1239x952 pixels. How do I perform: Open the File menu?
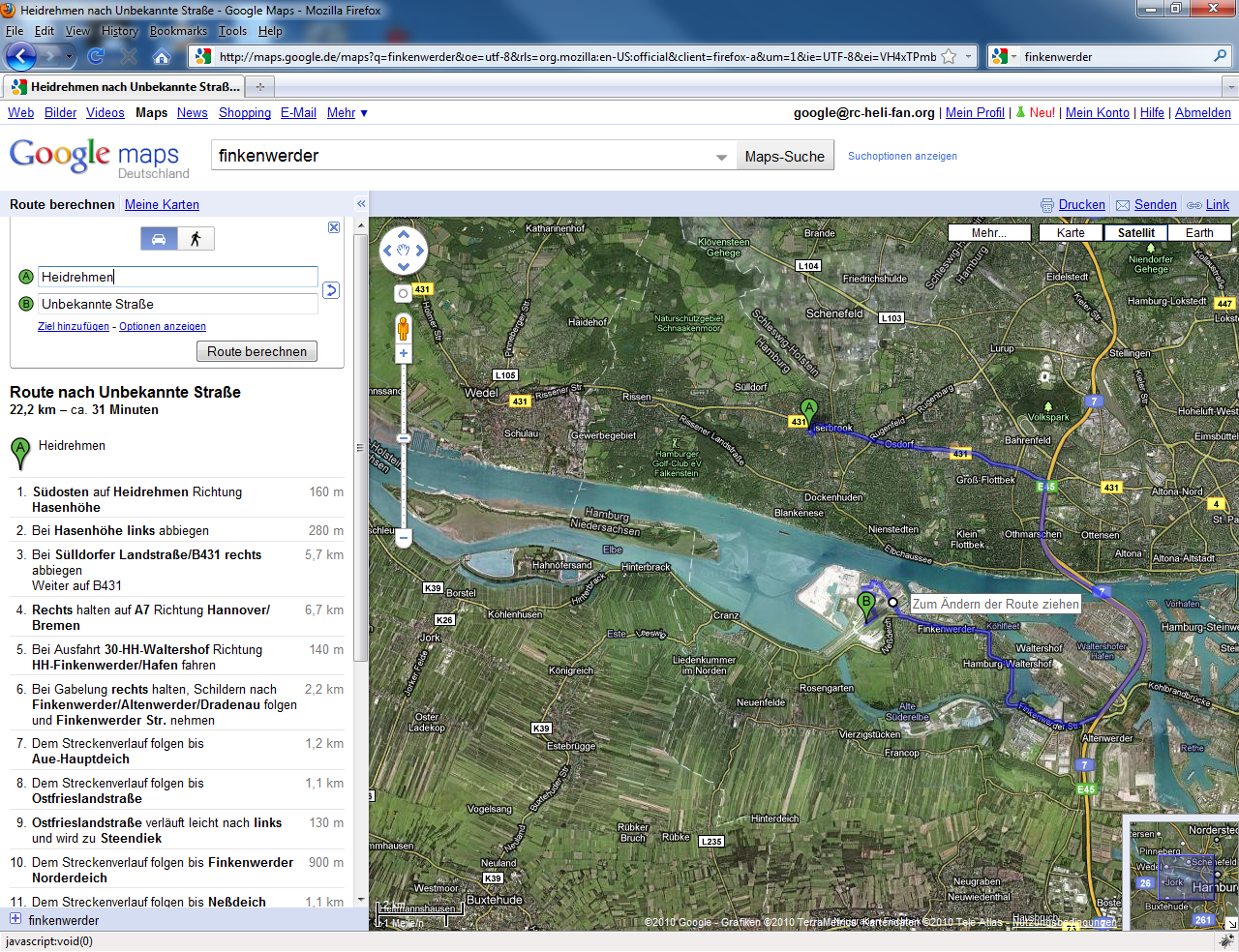coord(15,31)
